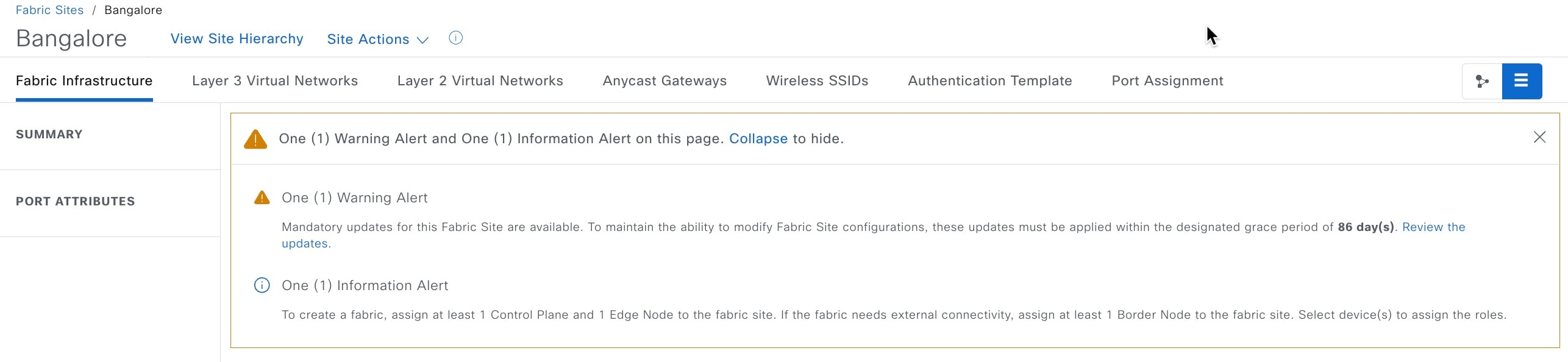The height and width of the screenshot is (362, 1568).
Task: Click the info icon beside Site Actions
Action: pos(455,38)
